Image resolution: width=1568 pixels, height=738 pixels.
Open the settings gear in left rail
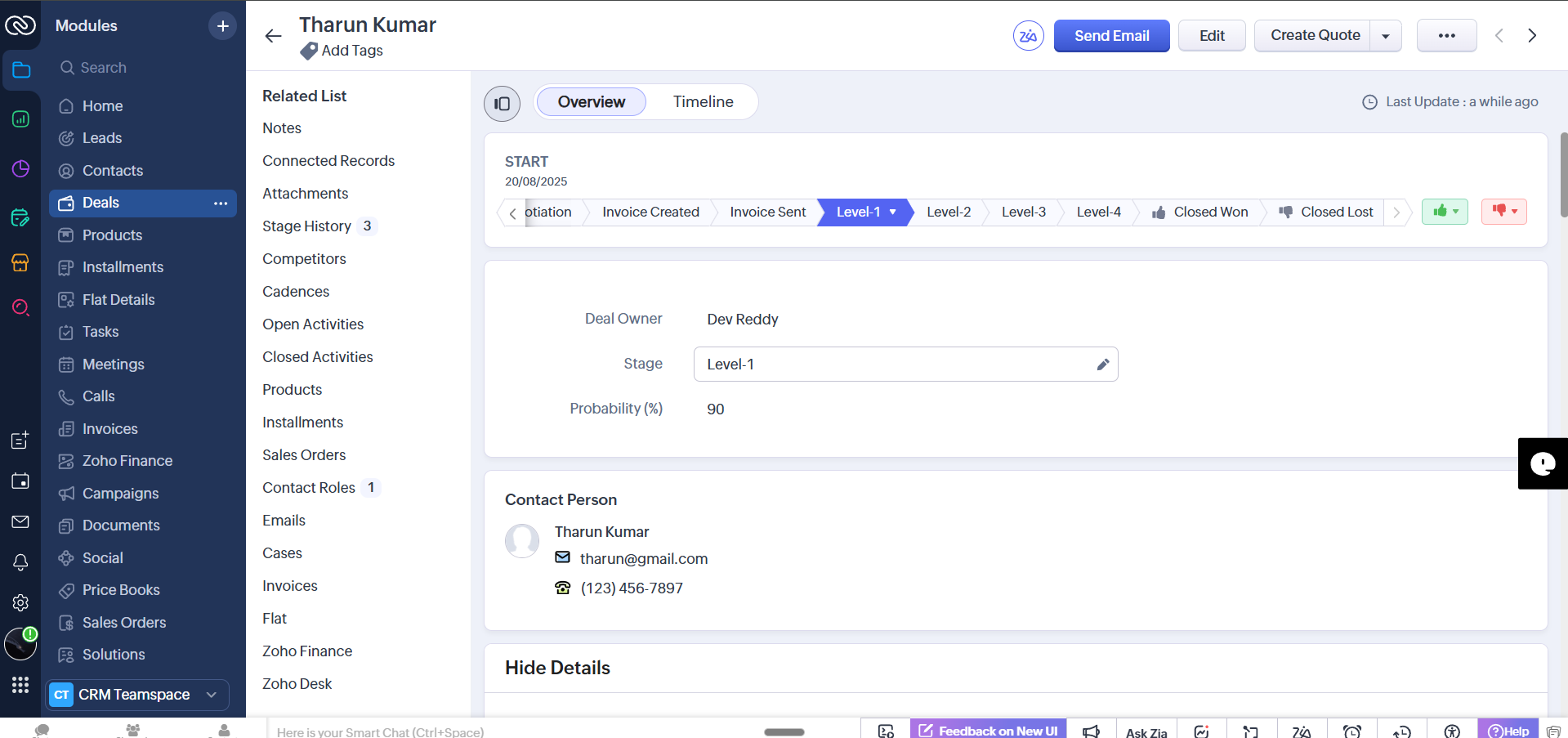point(20,602)
